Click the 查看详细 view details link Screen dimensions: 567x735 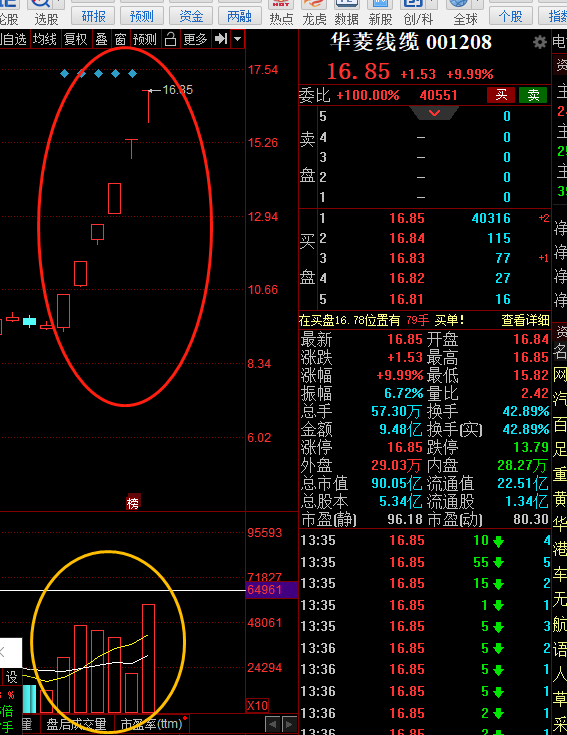pyautogui.click(x=525, y=320)
